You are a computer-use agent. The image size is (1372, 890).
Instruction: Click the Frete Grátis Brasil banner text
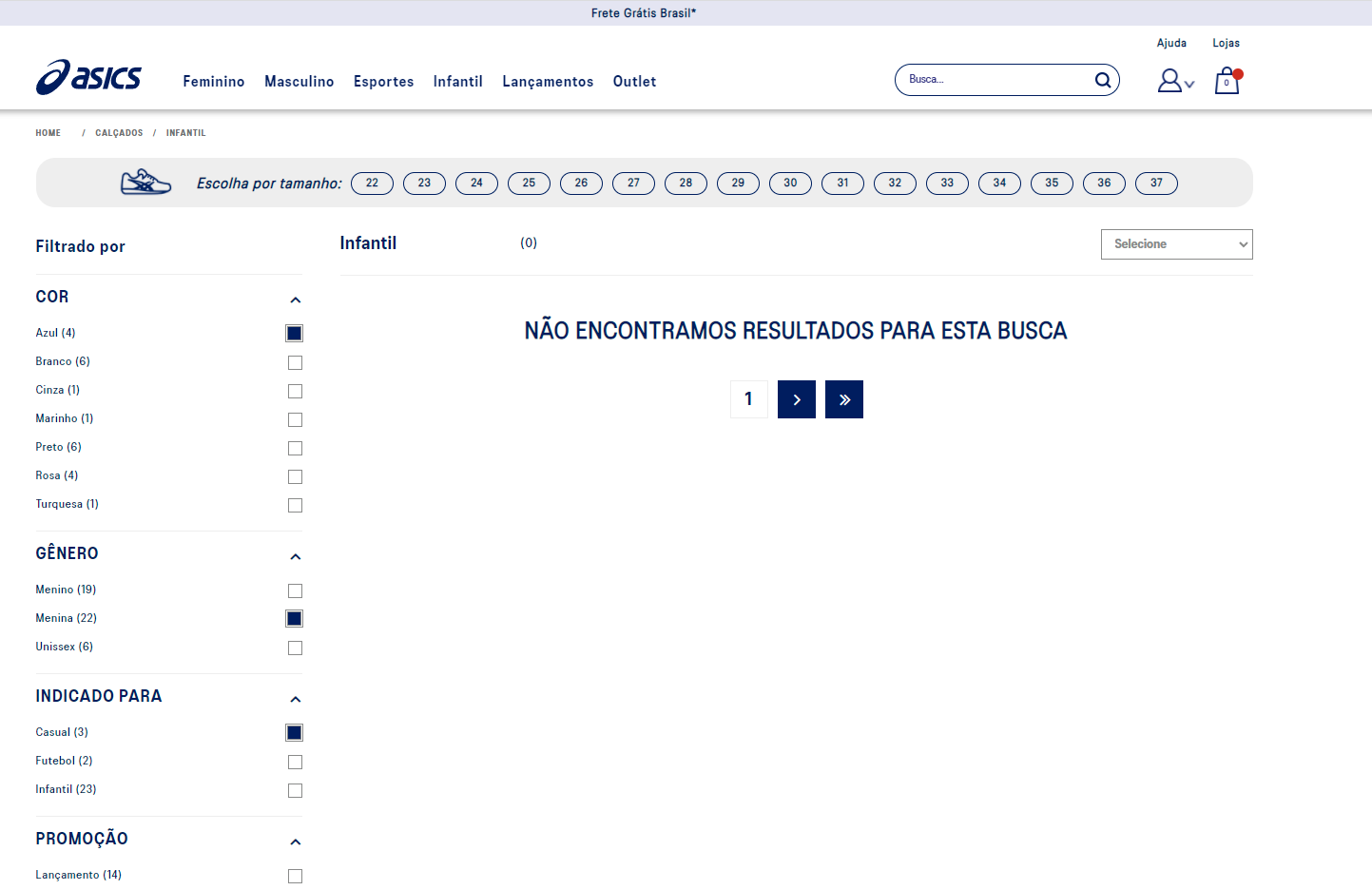click(x=644, y=13)
